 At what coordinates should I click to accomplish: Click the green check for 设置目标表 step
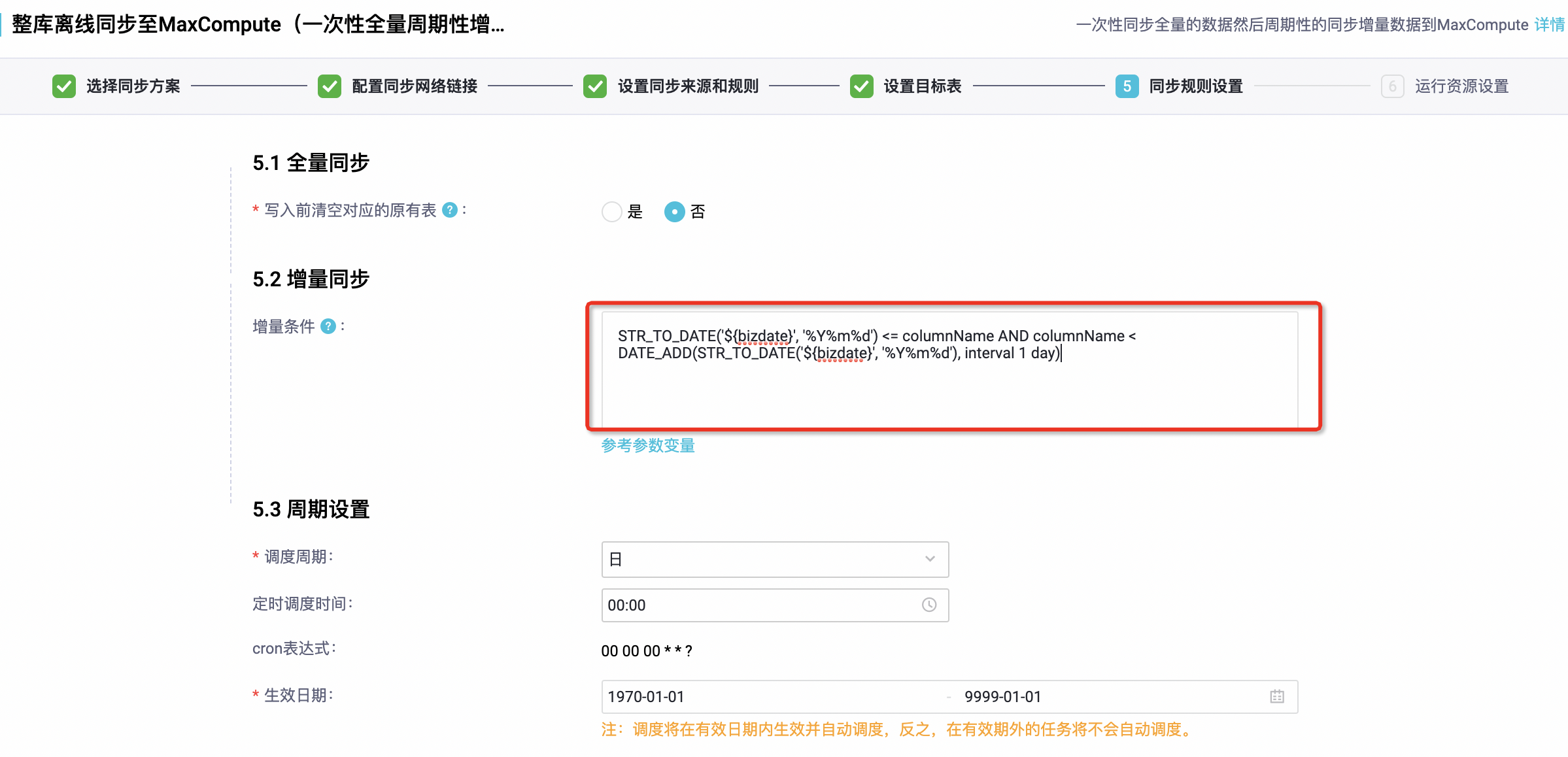[x=862, y=86]
